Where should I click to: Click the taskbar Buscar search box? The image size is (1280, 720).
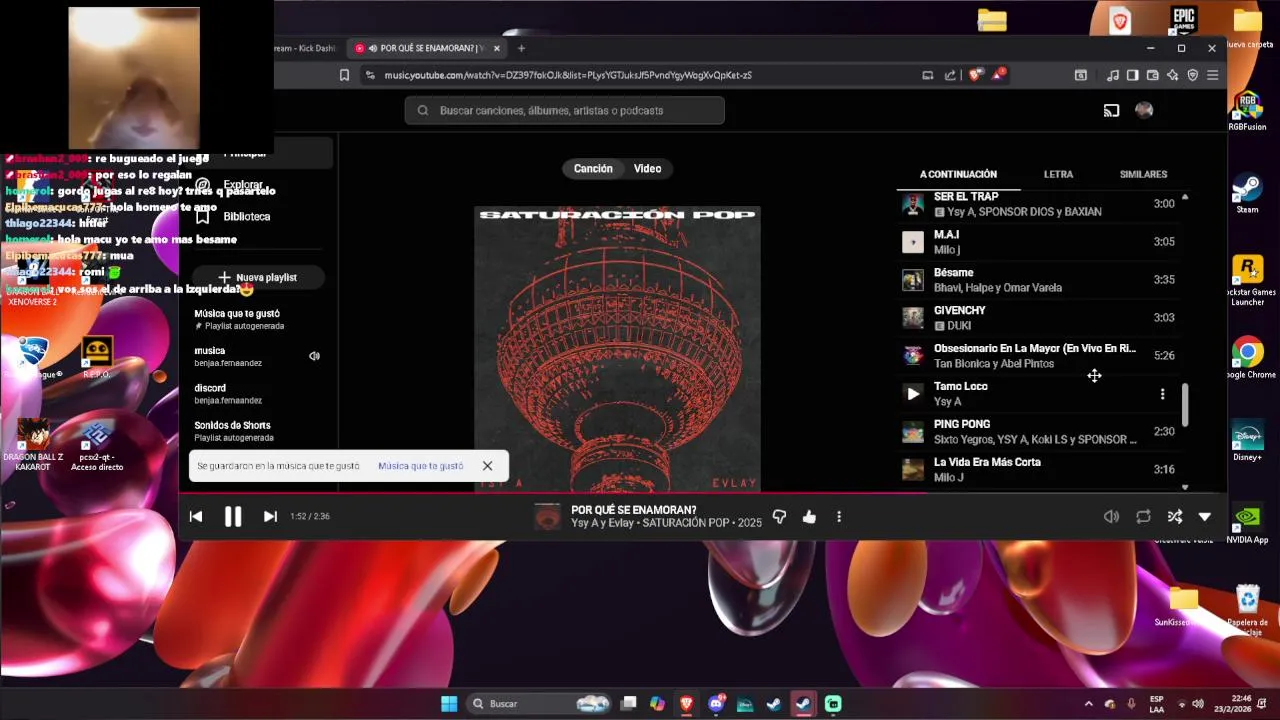pos(540,704)
